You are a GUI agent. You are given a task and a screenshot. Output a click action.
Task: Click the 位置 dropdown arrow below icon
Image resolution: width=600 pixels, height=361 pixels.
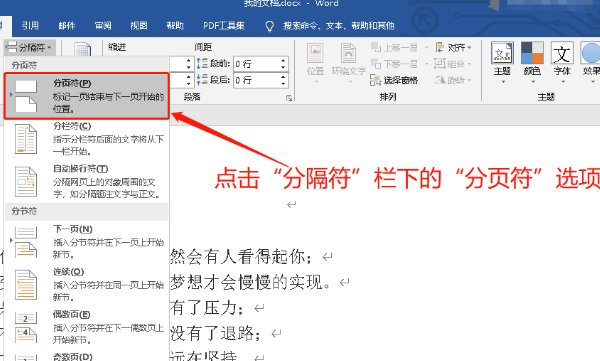pyautogui.click(x=316, y=82)
